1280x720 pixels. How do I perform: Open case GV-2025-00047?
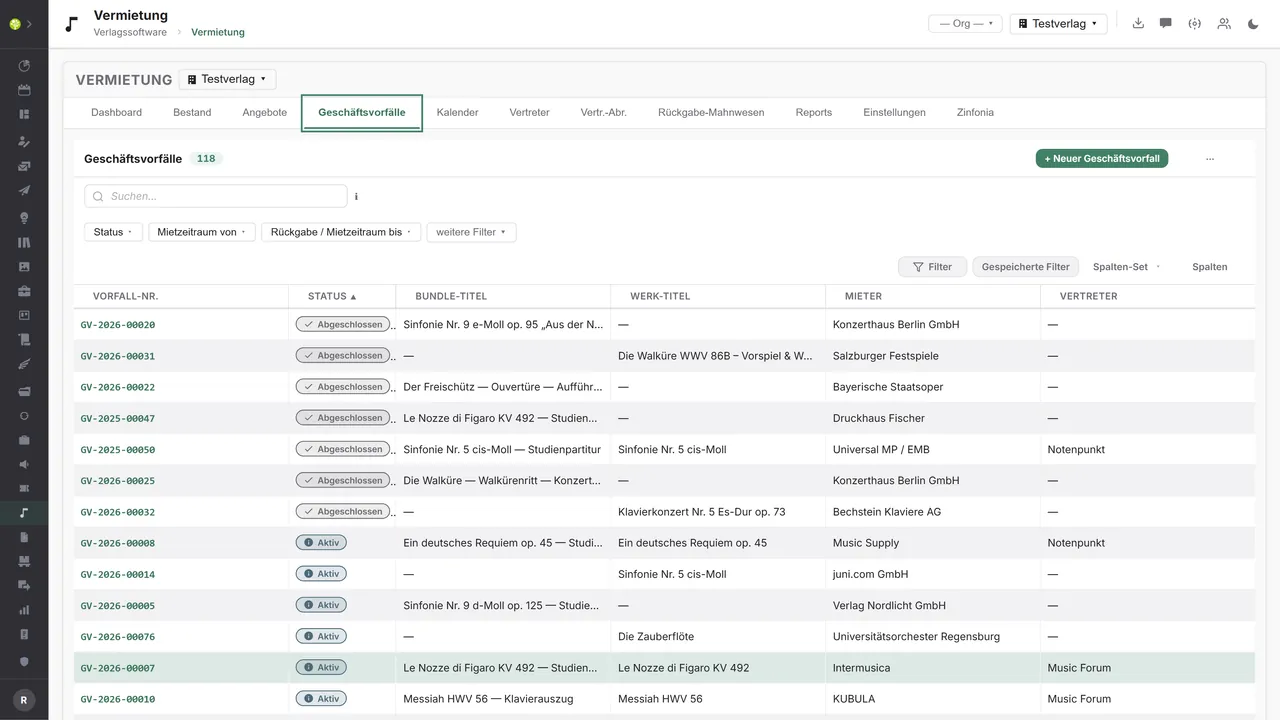(x=118, y=418)
